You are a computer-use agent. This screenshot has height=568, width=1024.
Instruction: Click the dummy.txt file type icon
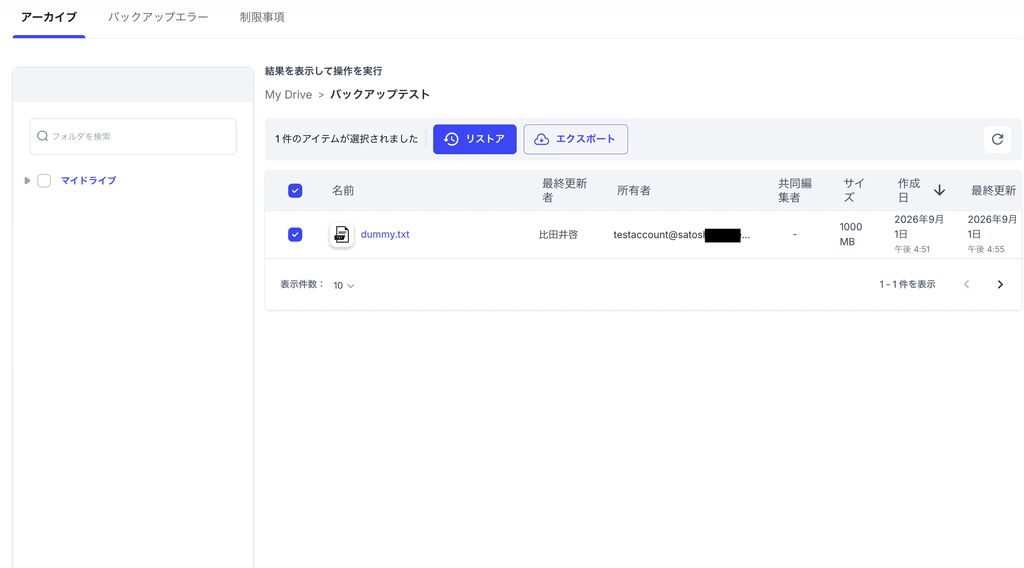coord(341,234)
